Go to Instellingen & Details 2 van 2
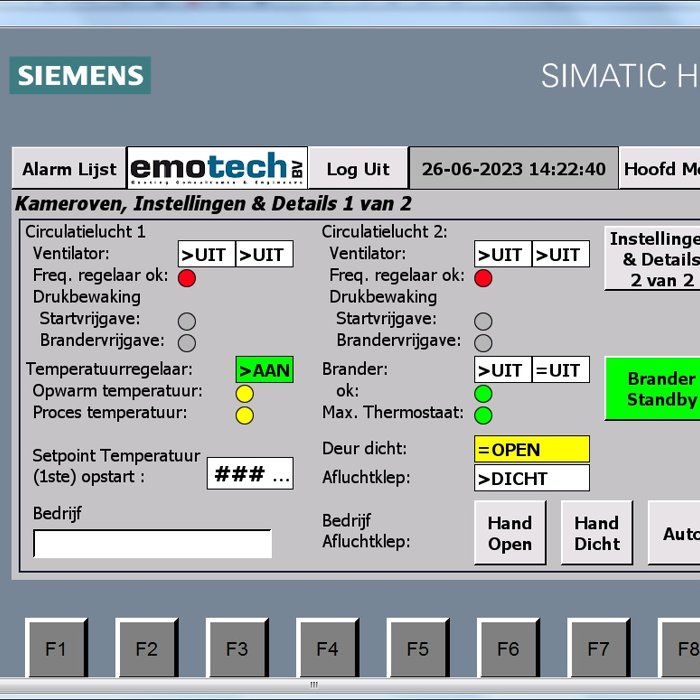The height and width of the screenshot is (700, 700). pyautogui.click(x=653, y=259)
